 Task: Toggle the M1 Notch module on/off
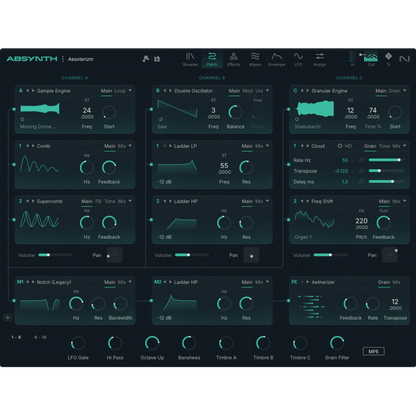20,282
